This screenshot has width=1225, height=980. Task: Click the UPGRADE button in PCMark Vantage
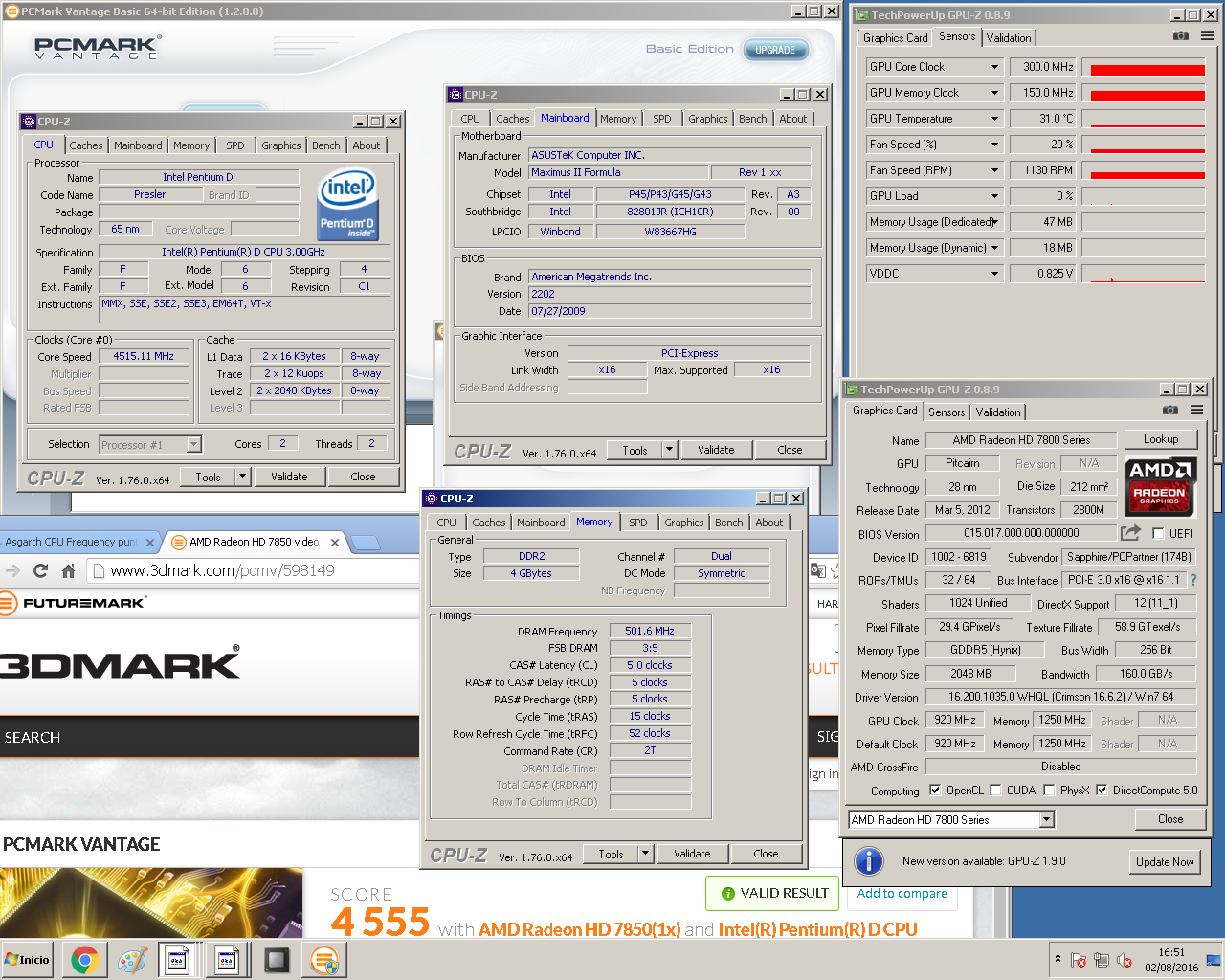(775, 50)
